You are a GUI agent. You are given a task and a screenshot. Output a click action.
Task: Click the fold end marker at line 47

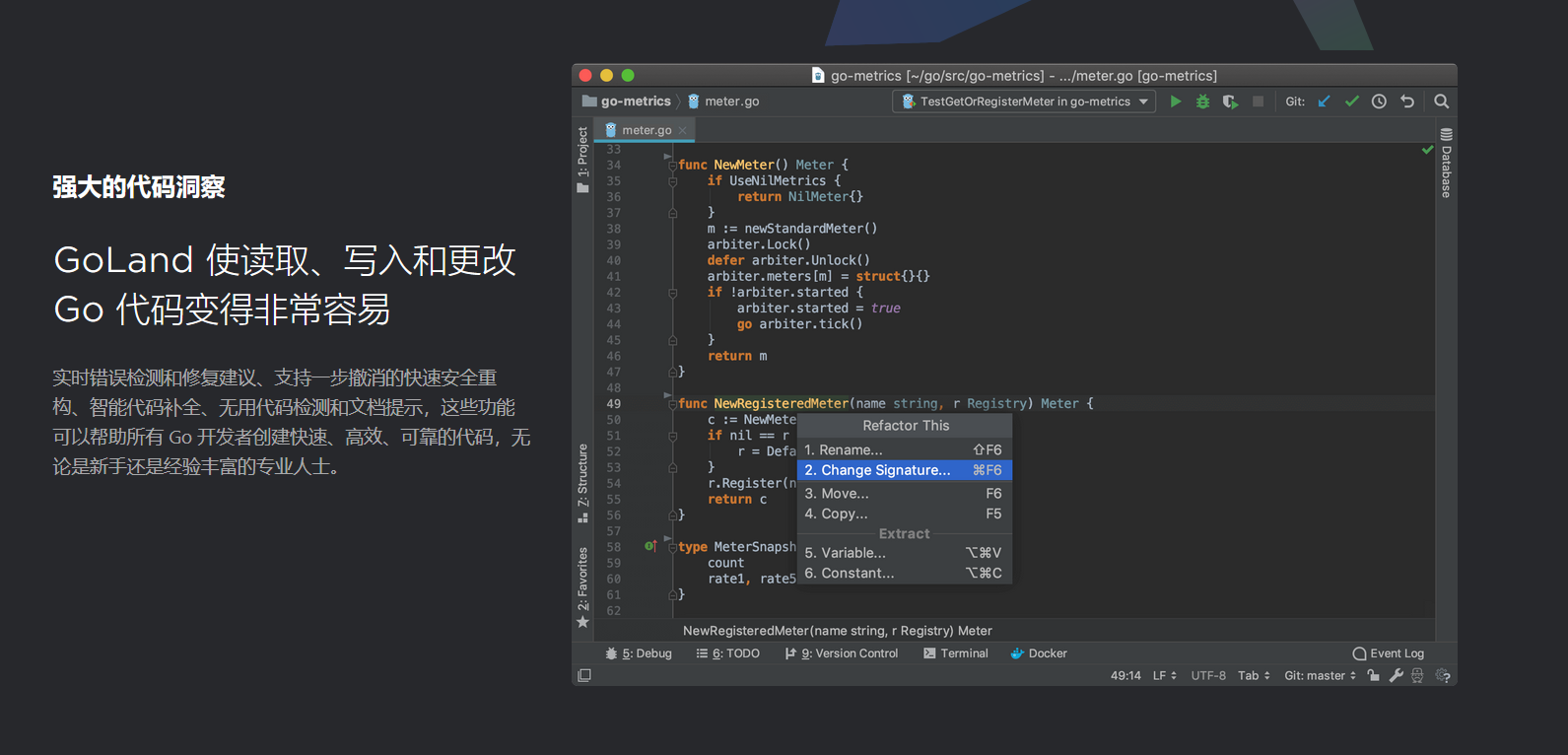(x=672, y=372)
